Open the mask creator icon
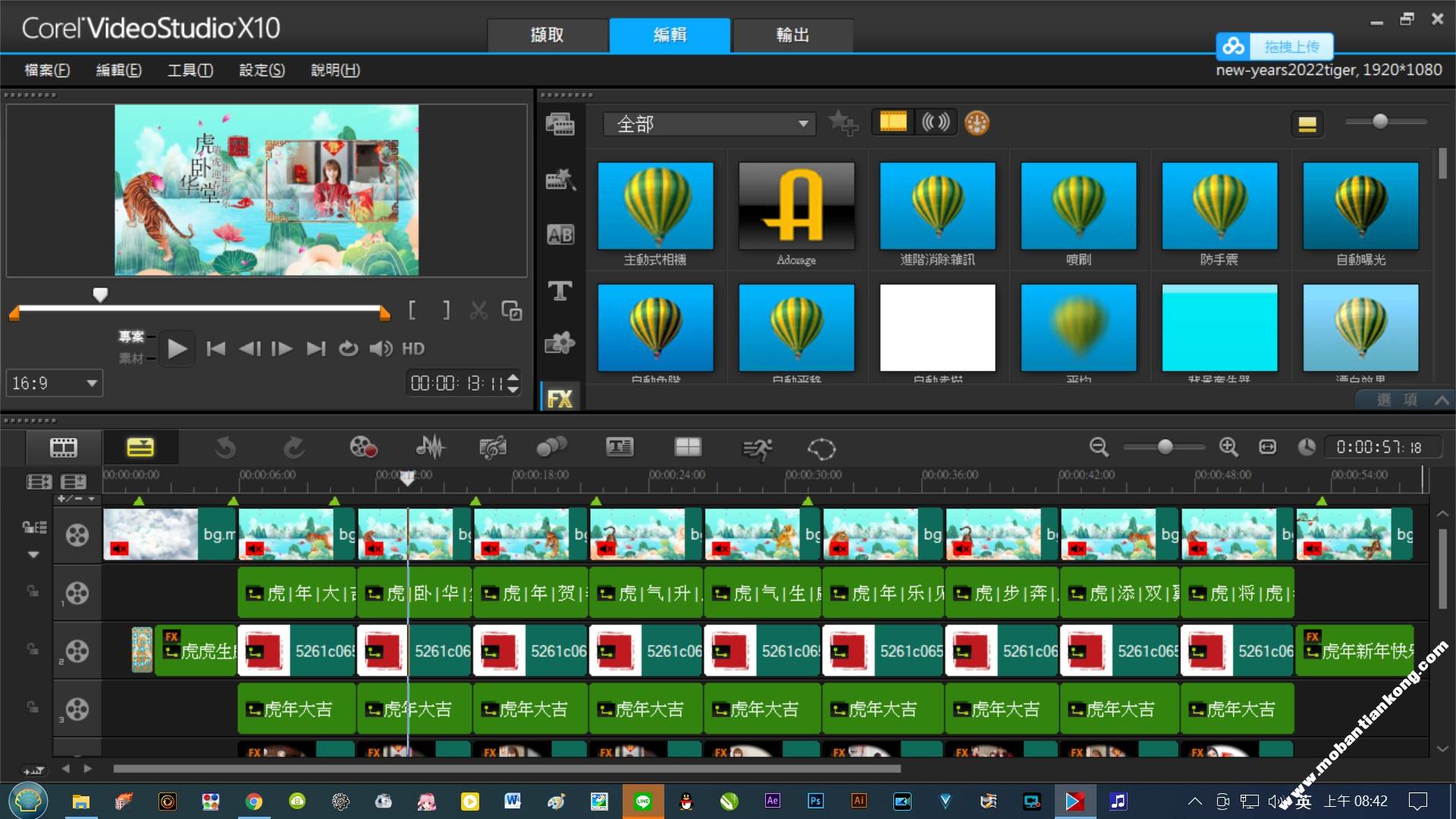Image resolution: width=1456 pixels, height=819 pixels. [x=821, y=449]
